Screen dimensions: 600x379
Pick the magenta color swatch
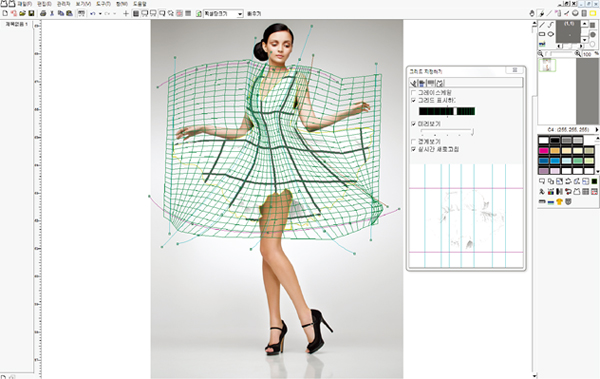tap(543, 151)
